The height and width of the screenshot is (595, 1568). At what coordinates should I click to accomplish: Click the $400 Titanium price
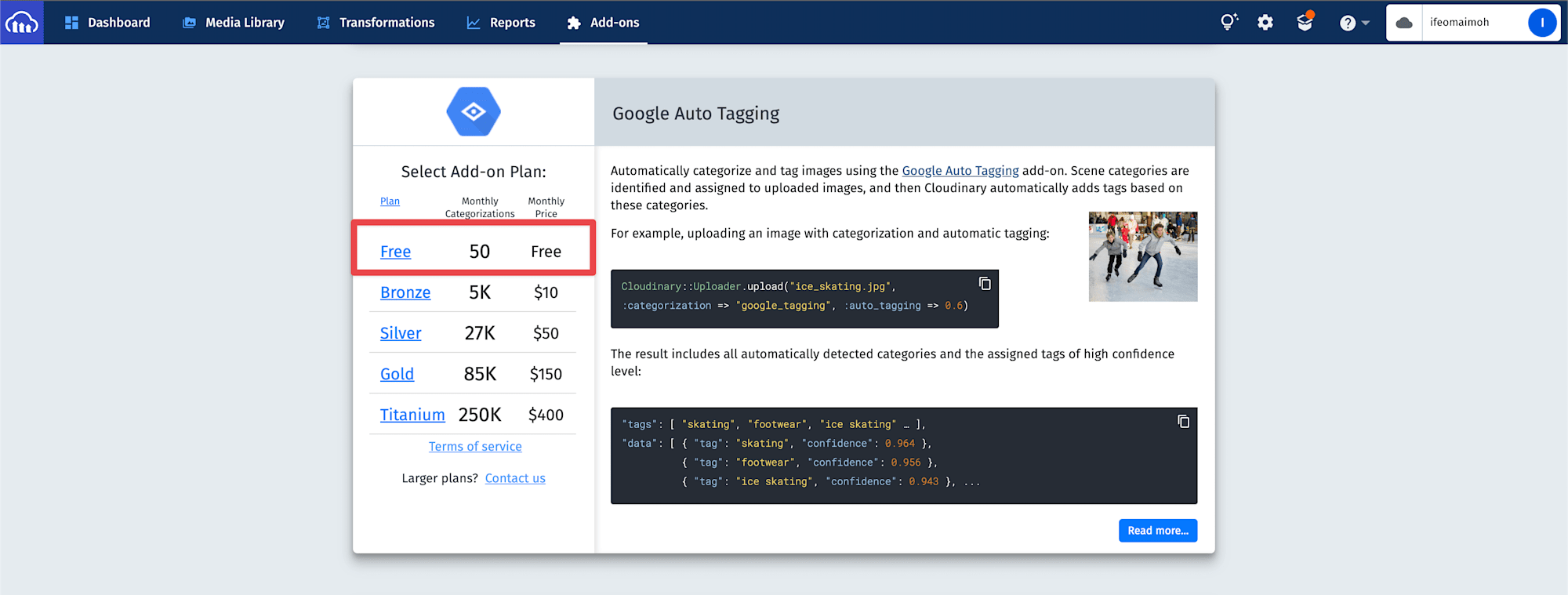[546, 415]
